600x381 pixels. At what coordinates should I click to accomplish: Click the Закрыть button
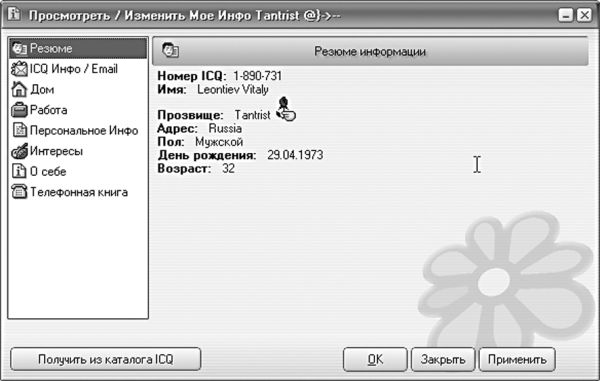pos(443,359)
